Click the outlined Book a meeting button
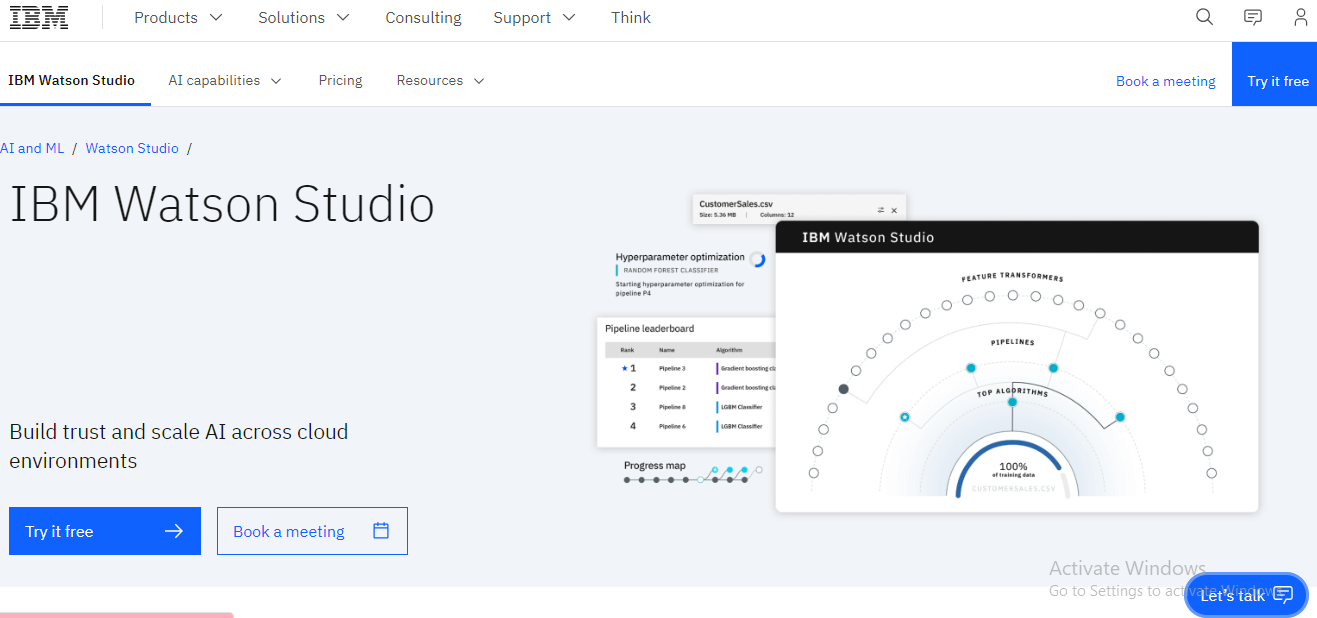The height and width of the screenshot is (618, 1317). tap(312, 531)
